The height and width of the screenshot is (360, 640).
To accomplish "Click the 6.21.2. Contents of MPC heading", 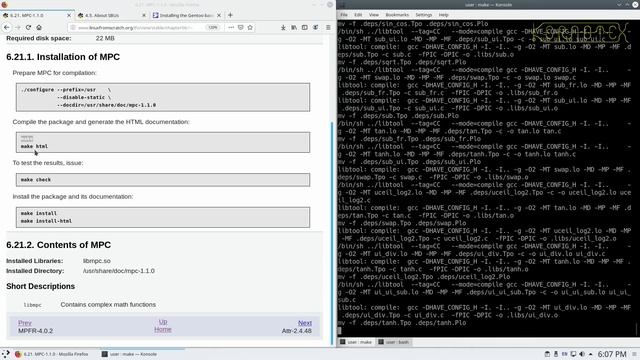I will 58,245.
